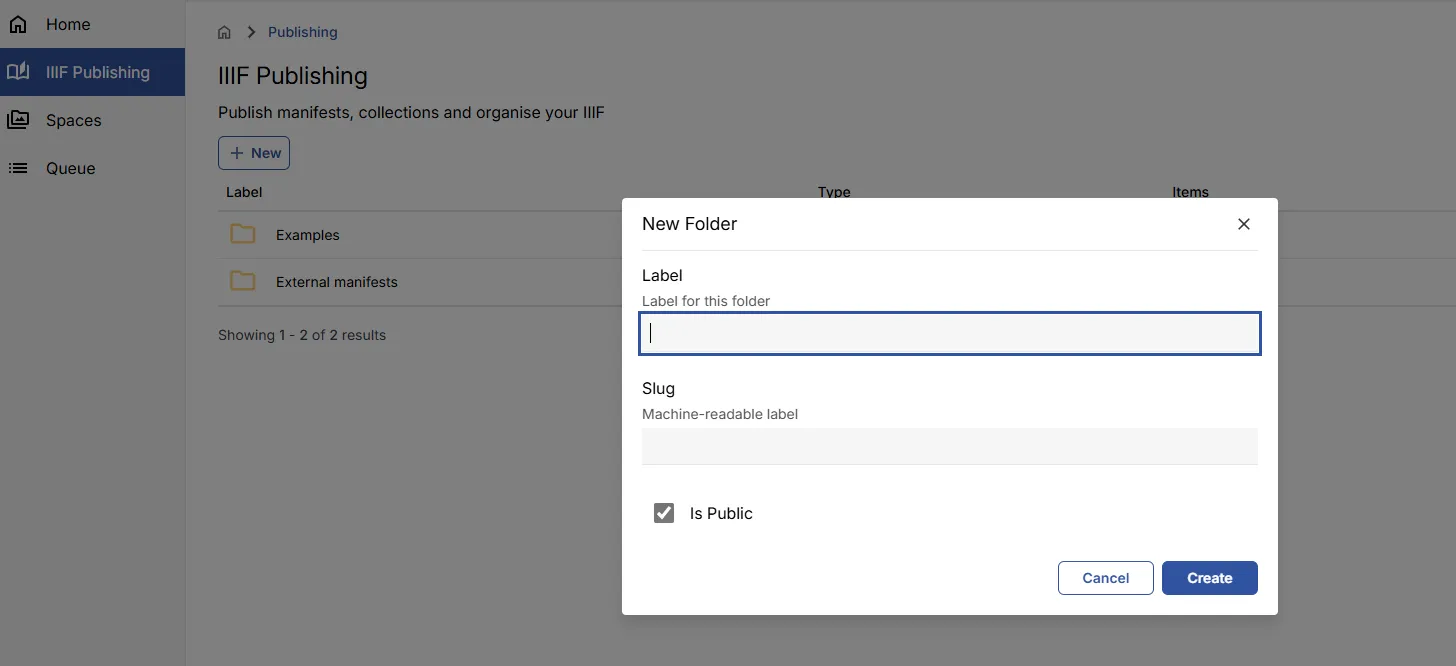Click the plus icon on the New button
This screenshot has width=1456, height=666.
[239, 152]
